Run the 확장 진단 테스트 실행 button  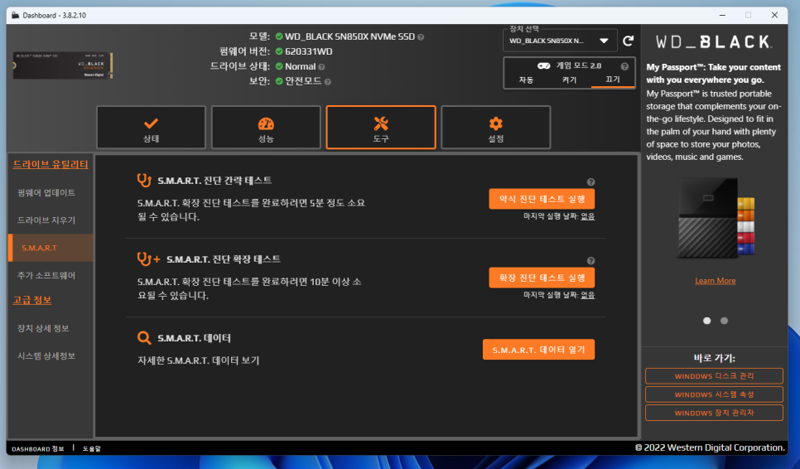[542, 278]
